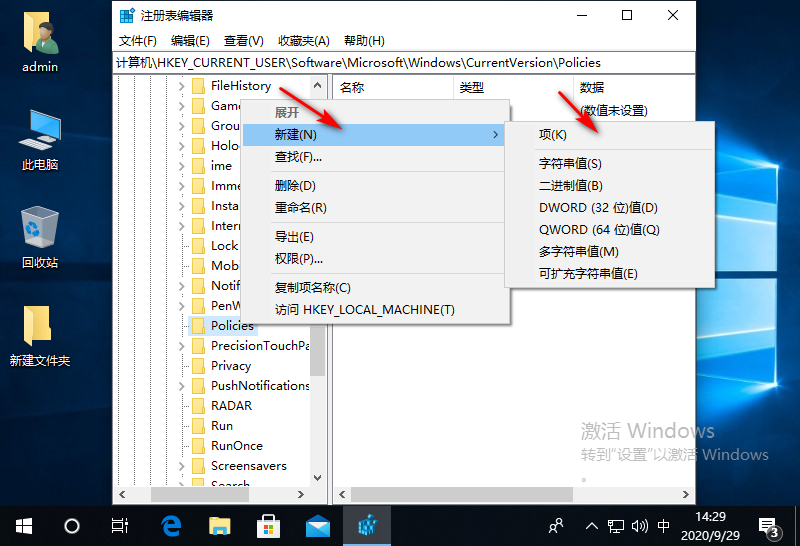
Task: Open the 收藏夹(A) menu
Action: click(304, 41)
